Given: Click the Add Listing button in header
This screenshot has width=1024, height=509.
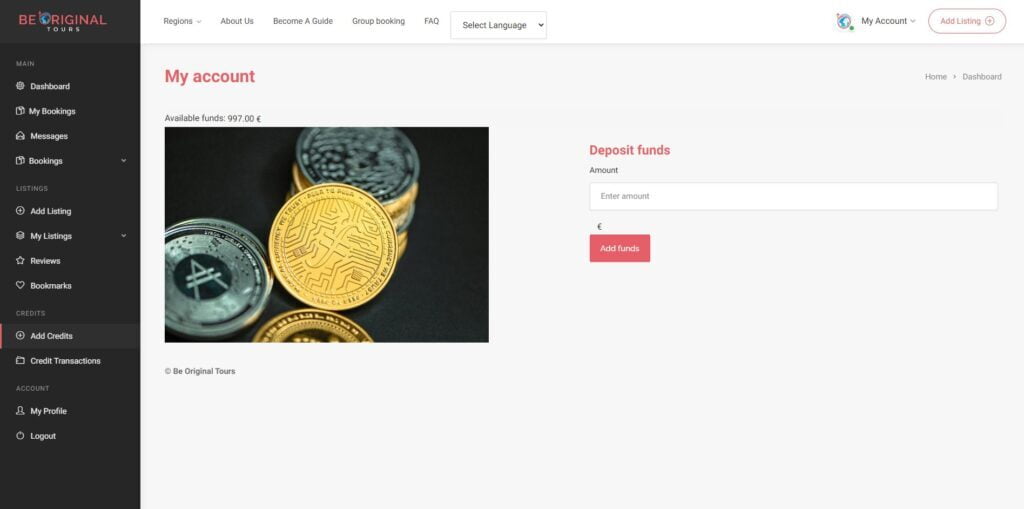Looking at the screenshot, I should (x=967, y=21).
